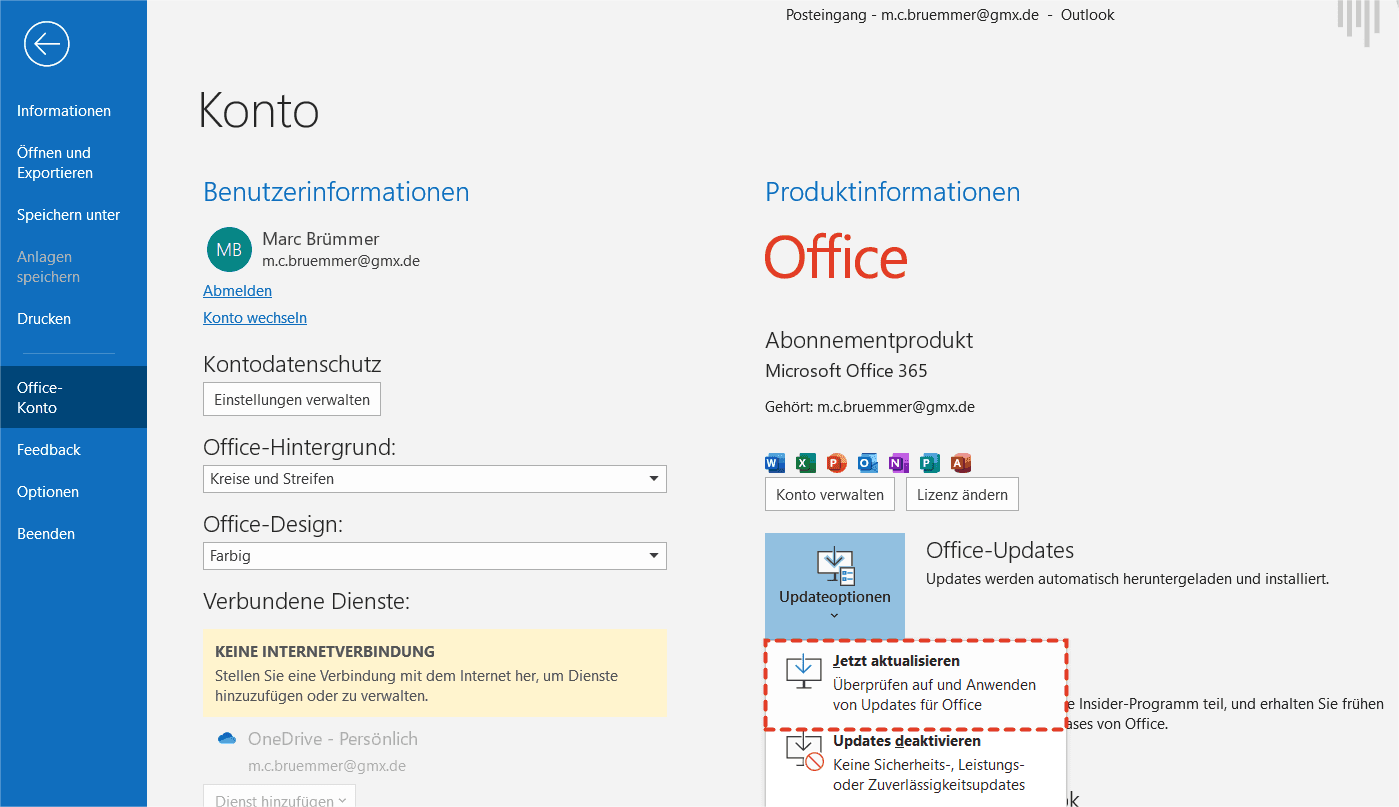Click the OneNote app icon
The image size is (1399, 807).
(x=899, y=463)
